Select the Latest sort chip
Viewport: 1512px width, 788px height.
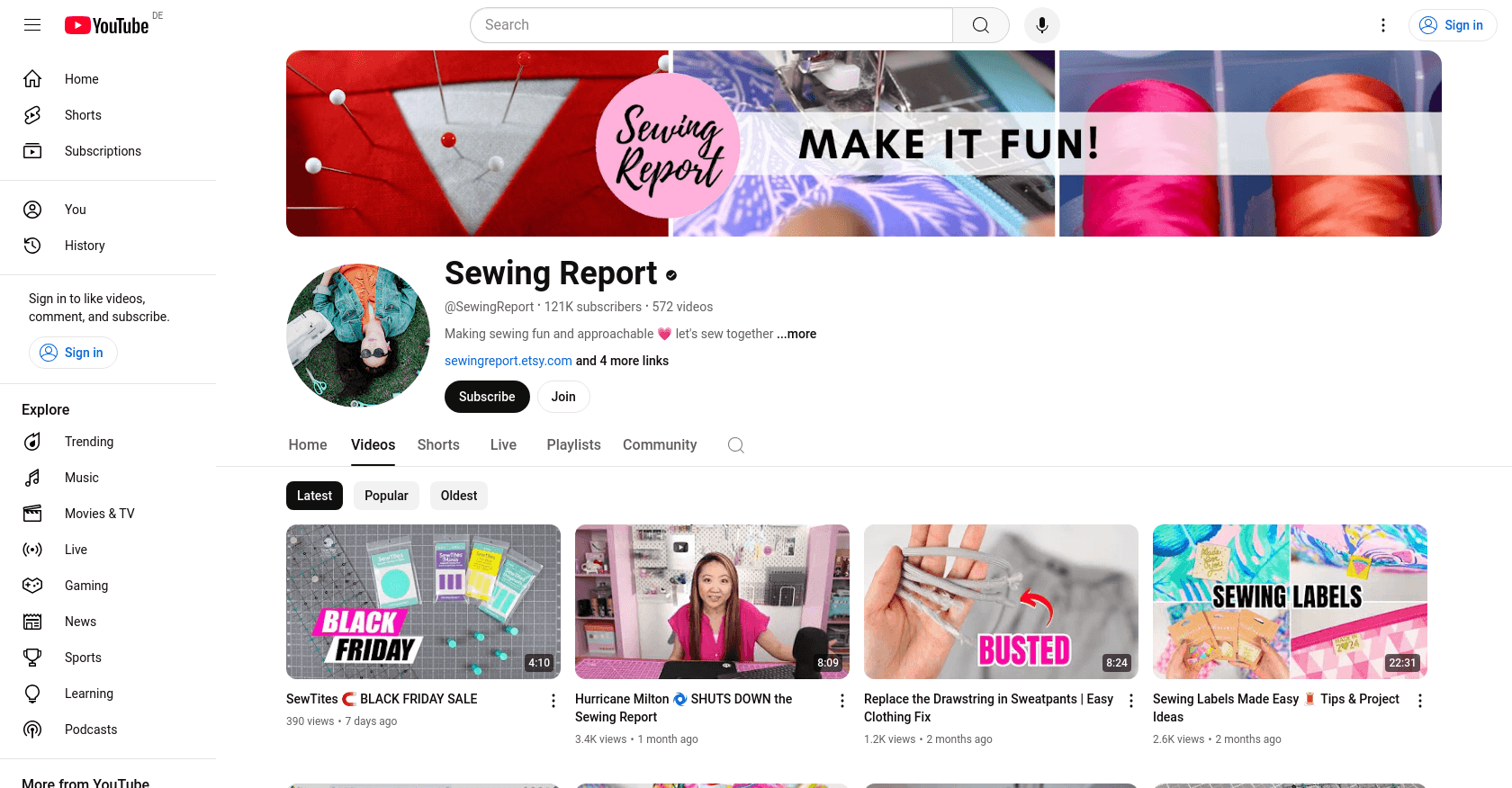pos(314,496)
